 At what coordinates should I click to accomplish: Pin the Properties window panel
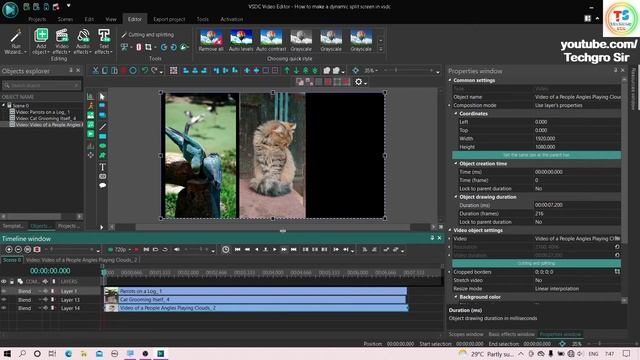pyautogui.click(x=615, y=71)
